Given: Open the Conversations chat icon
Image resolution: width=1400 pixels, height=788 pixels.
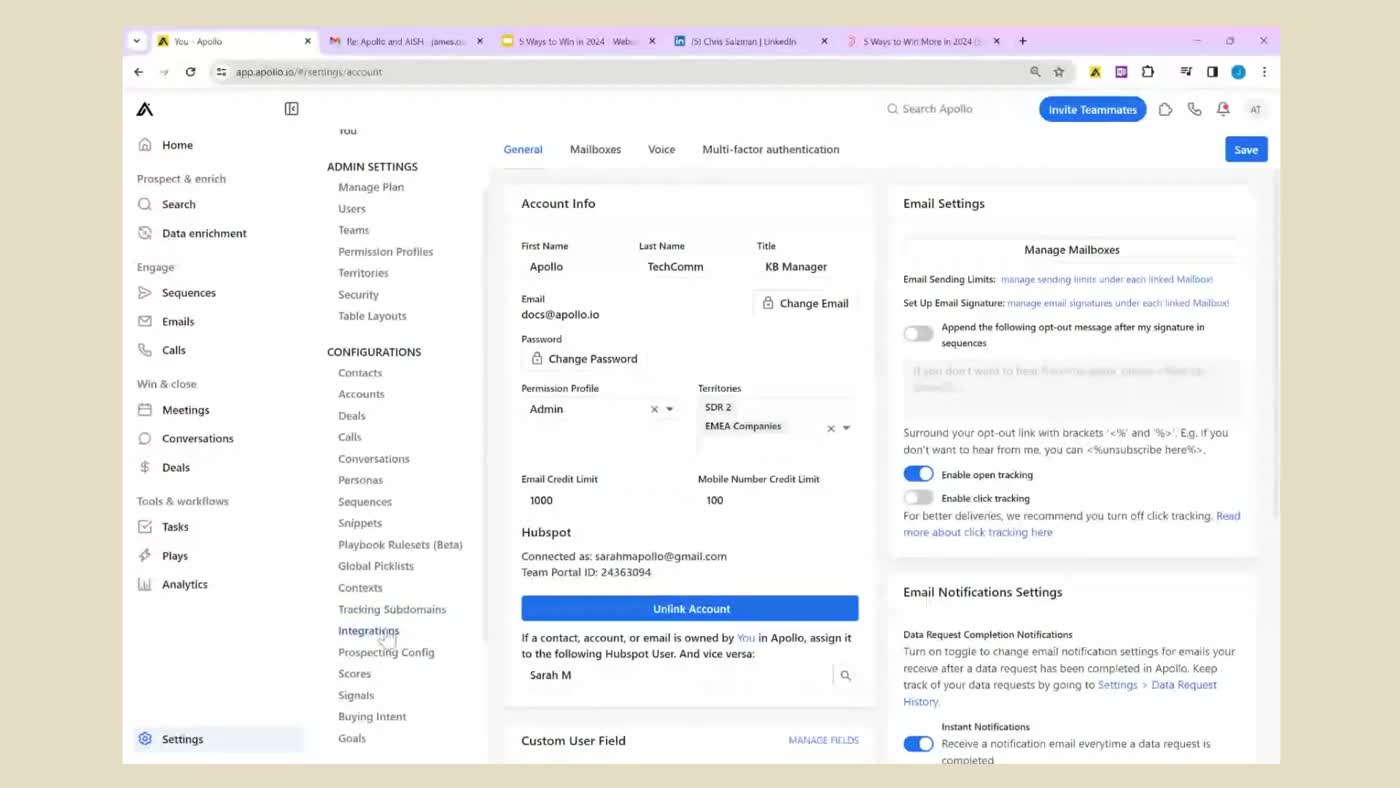Looking at the screenshot, I should 145,438.
